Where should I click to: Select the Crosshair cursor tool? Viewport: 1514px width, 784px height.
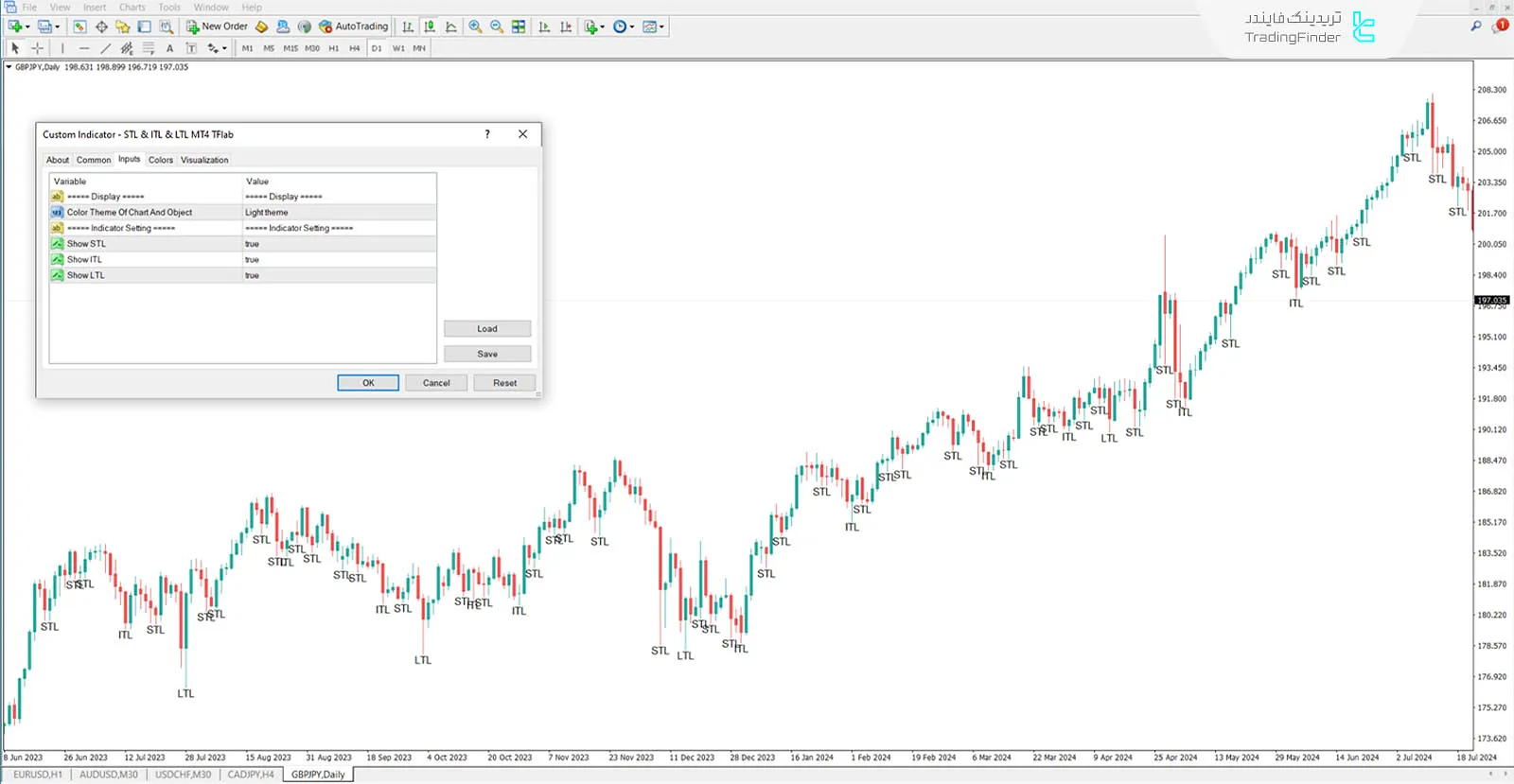pyautogui.click(x=38, y=48)
